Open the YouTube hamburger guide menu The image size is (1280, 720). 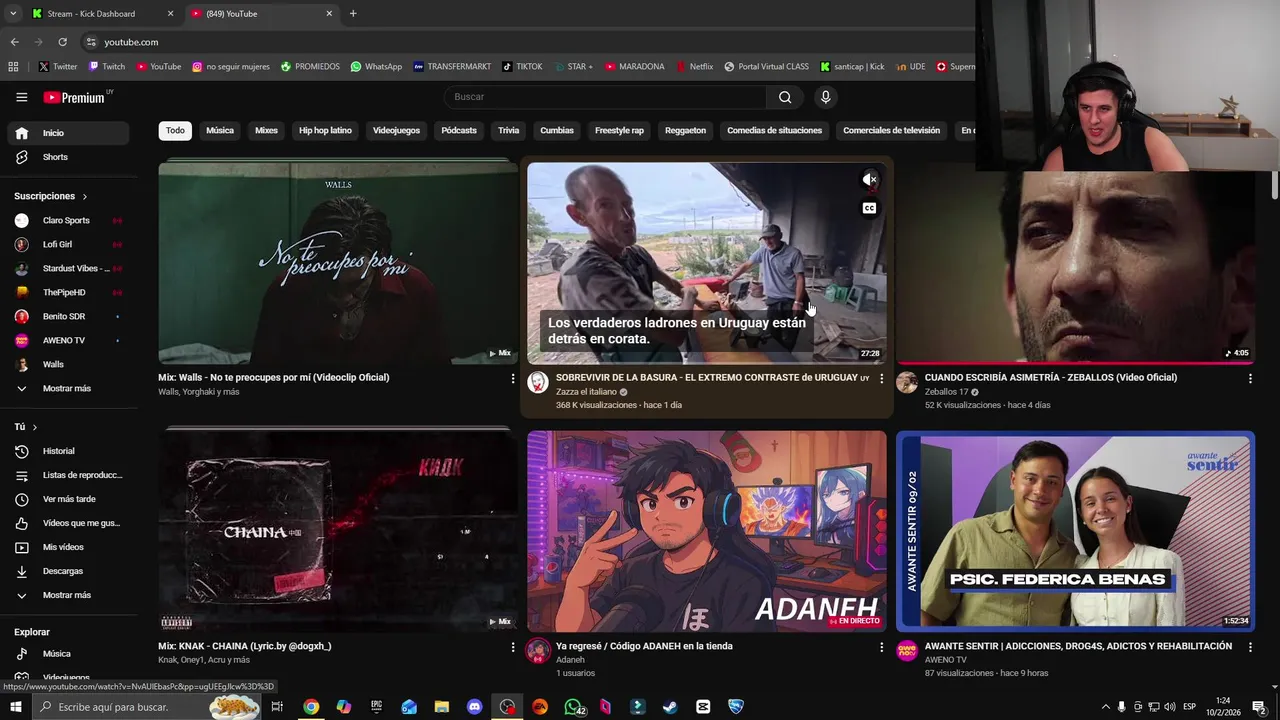coord(21,97)
